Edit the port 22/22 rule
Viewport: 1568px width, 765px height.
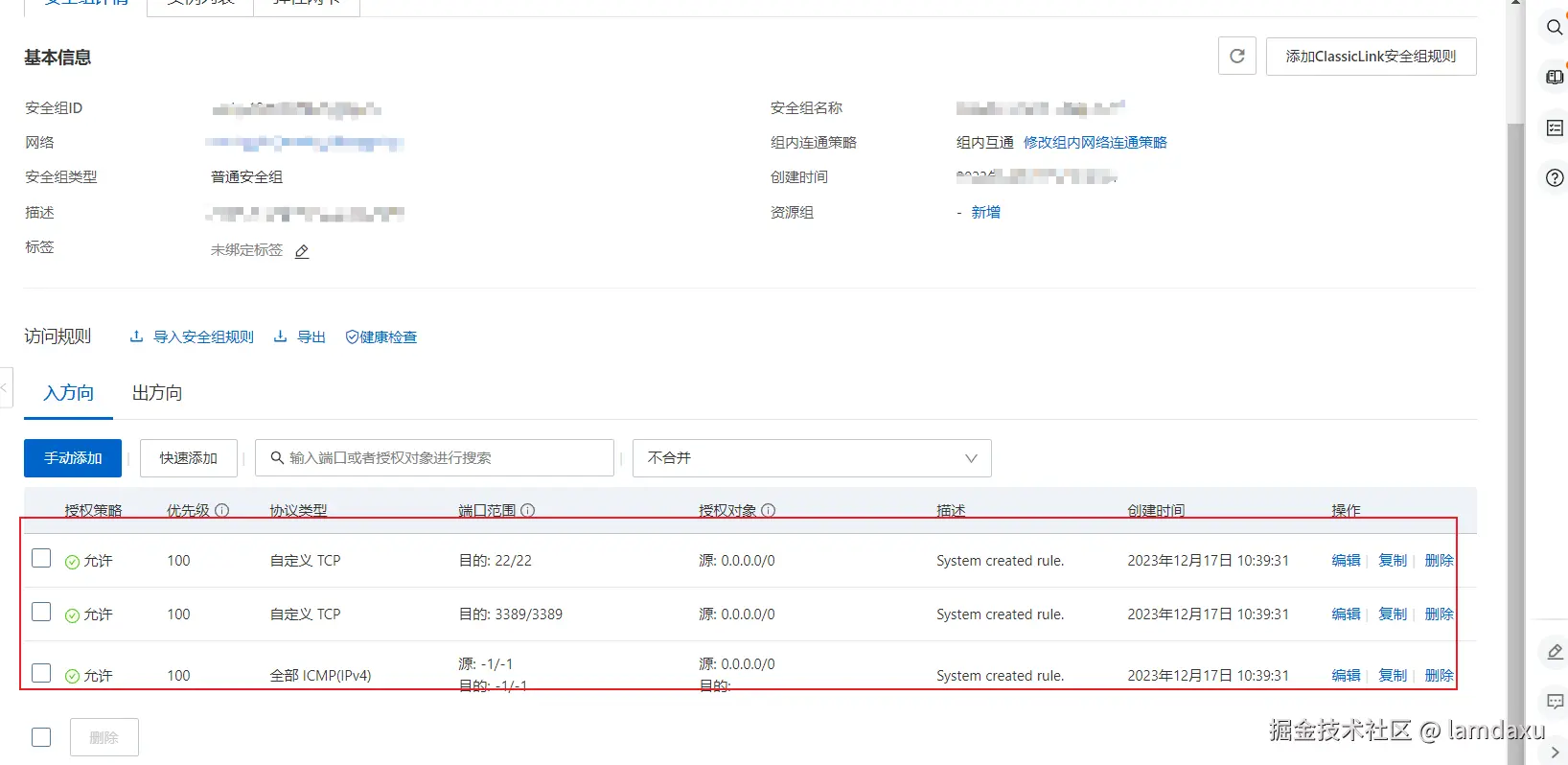(x=1346, y=560)
